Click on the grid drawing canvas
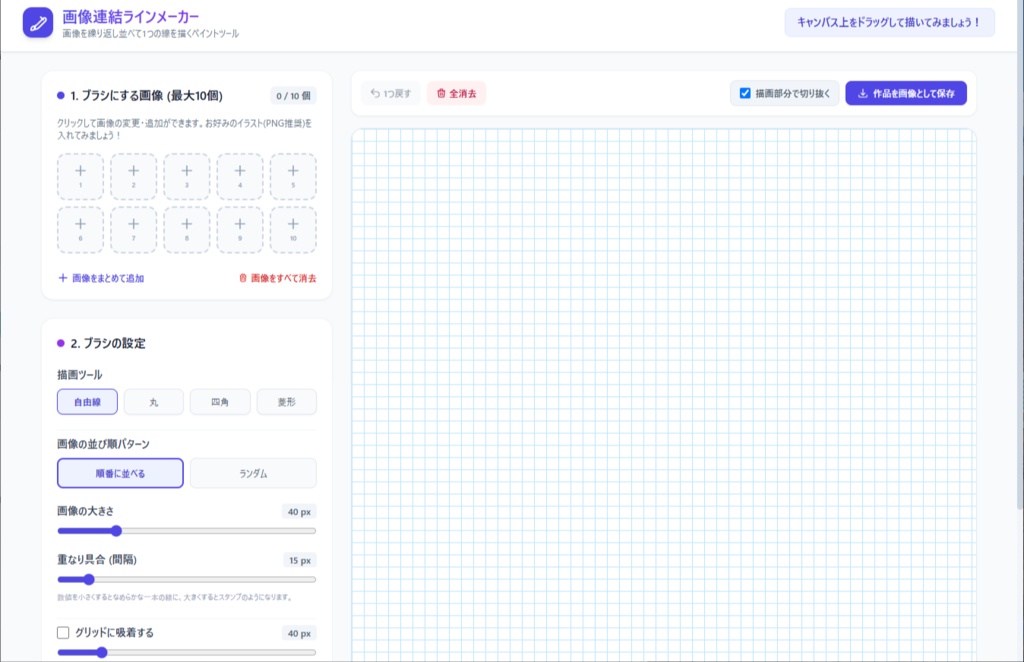 664,395
